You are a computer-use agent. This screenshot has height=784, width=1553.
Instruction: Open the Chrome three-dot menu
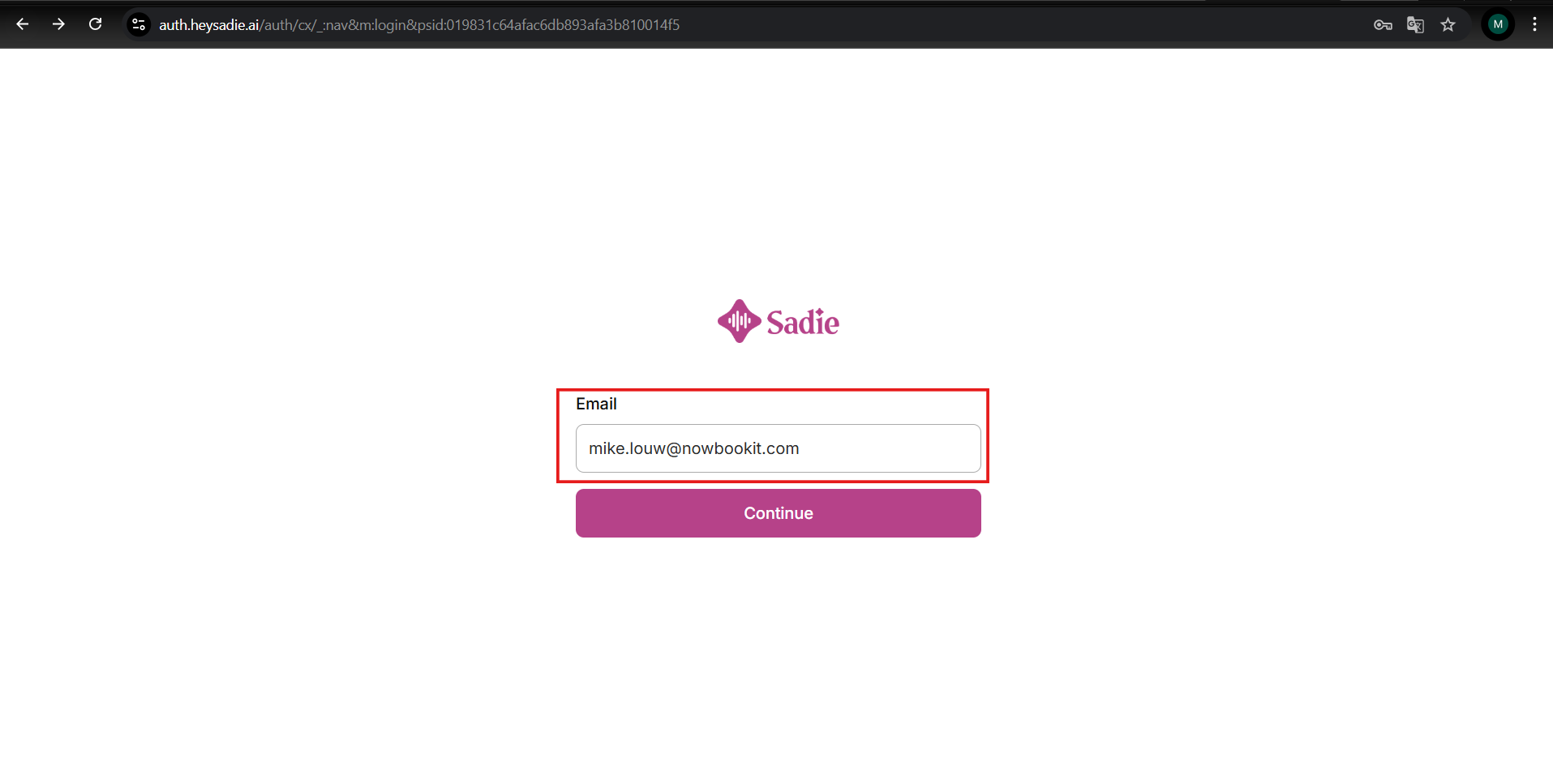coord(1534,24)
